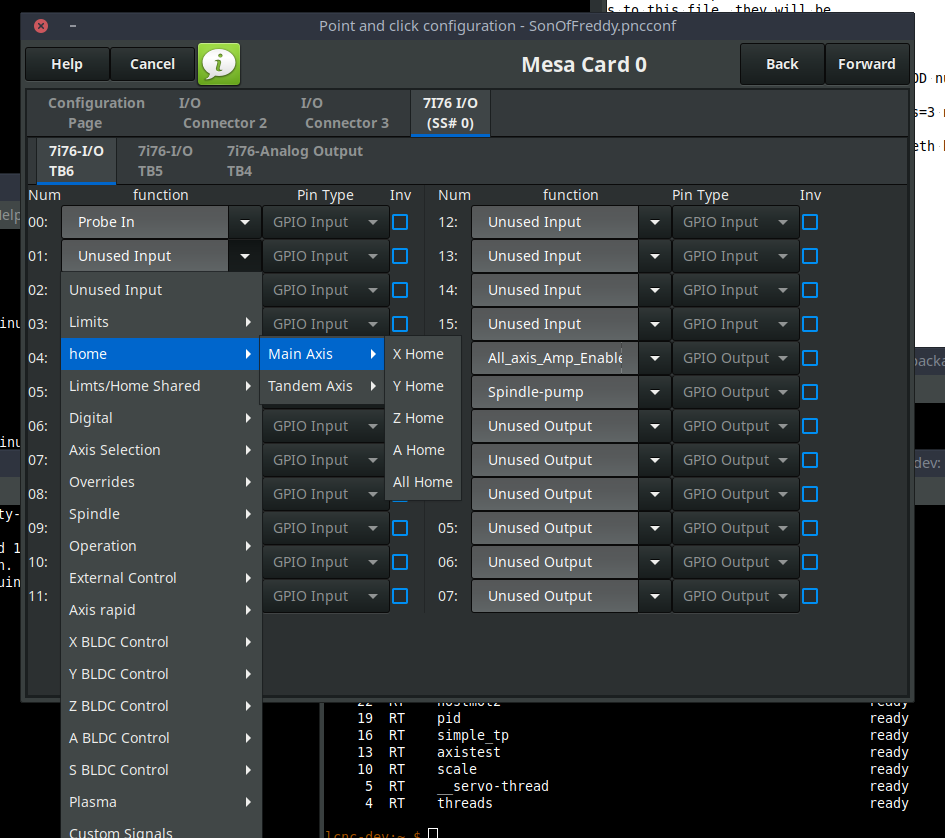The width and height of the screenshot is (945, 838).
Task: Toggle Inv checkbox for output row 07
Action: (810, 596)
